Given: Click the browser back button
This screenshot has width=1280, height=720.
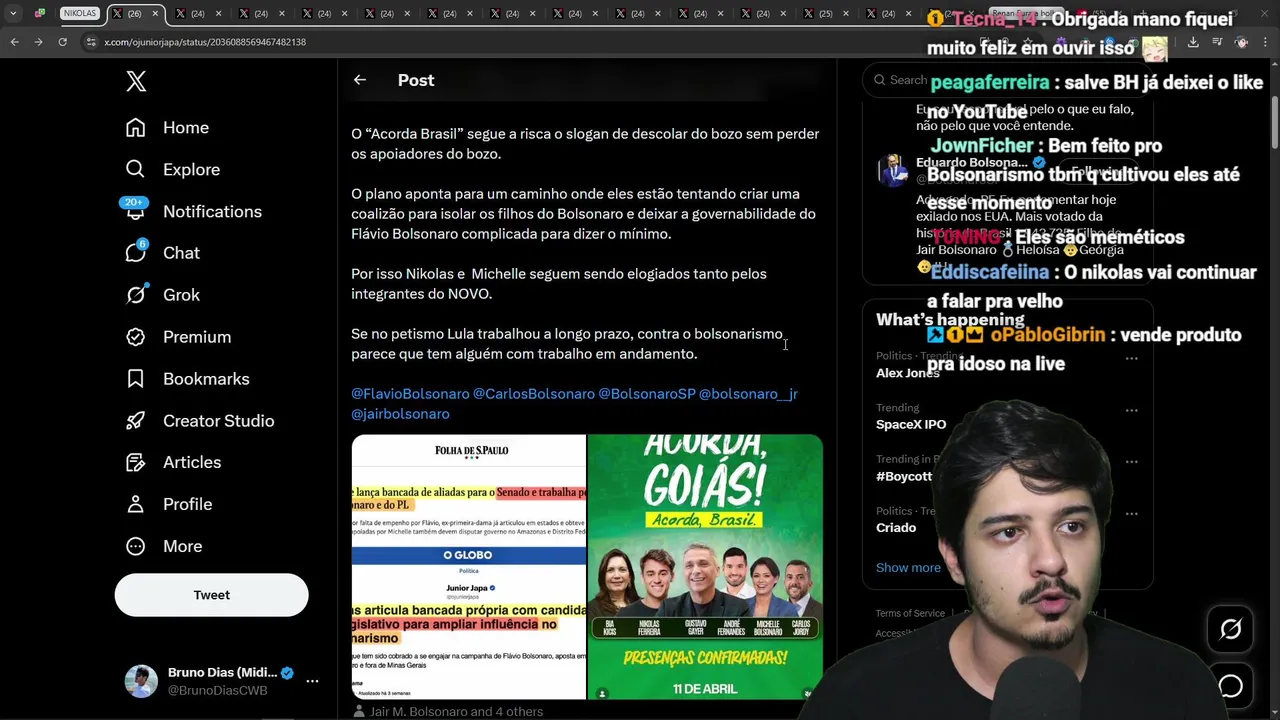Looking at the screenshot, I should click(x=14, y=42).
